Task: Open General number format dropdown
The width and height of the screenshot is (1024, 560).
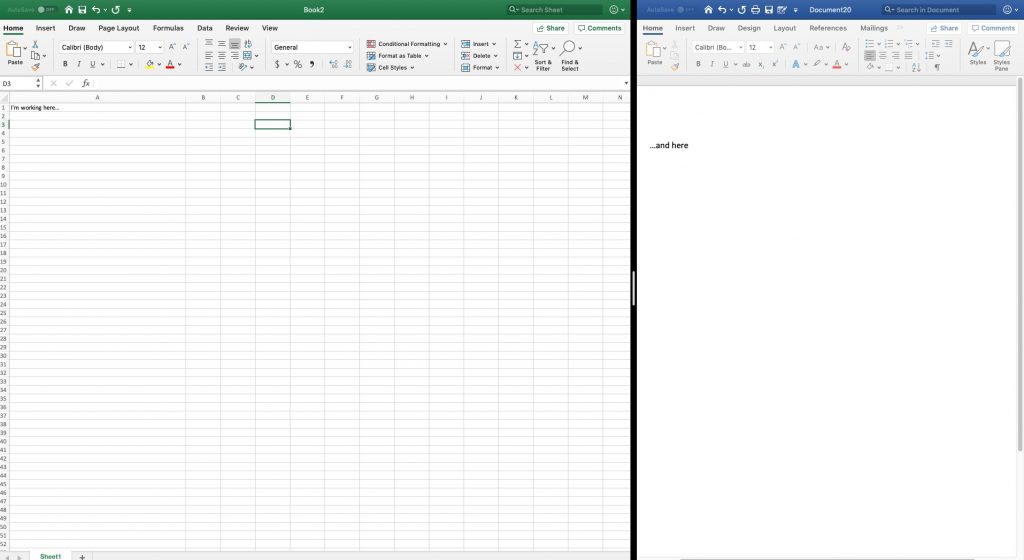Action: 312,47
